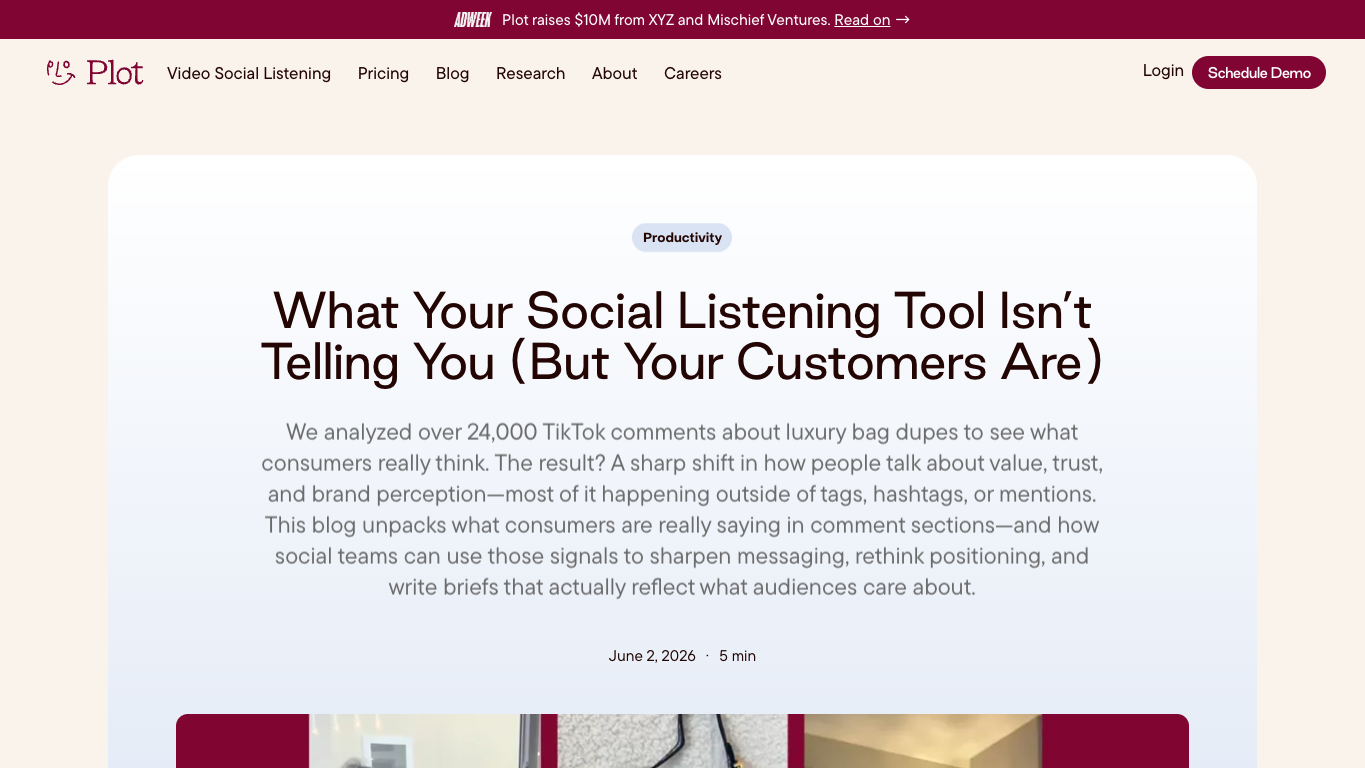
Task: Click the article headline text
Action: [x=682, y=337]
